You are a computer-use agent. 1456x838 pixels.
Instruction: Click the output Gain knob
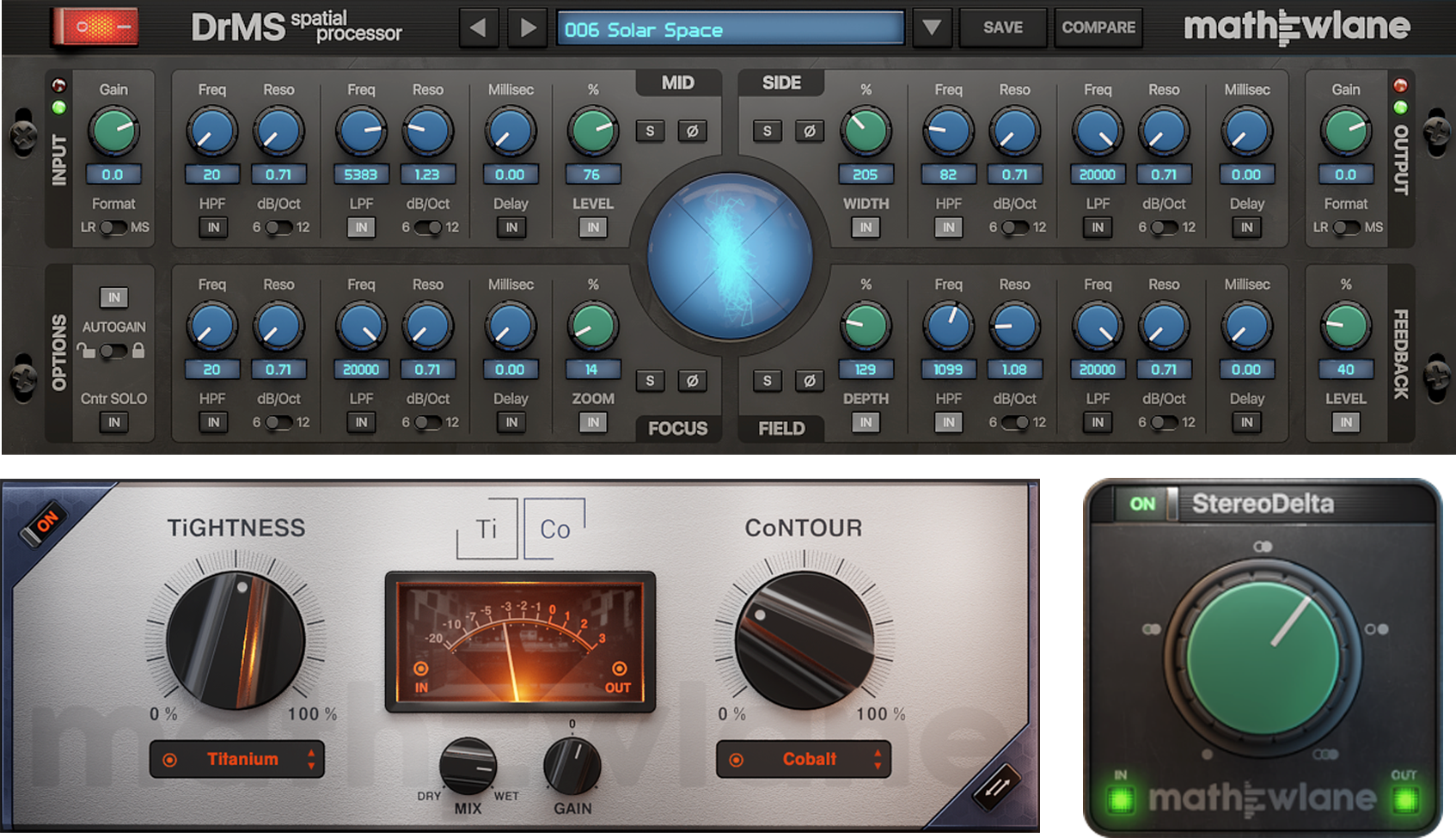coord(1346,132)
